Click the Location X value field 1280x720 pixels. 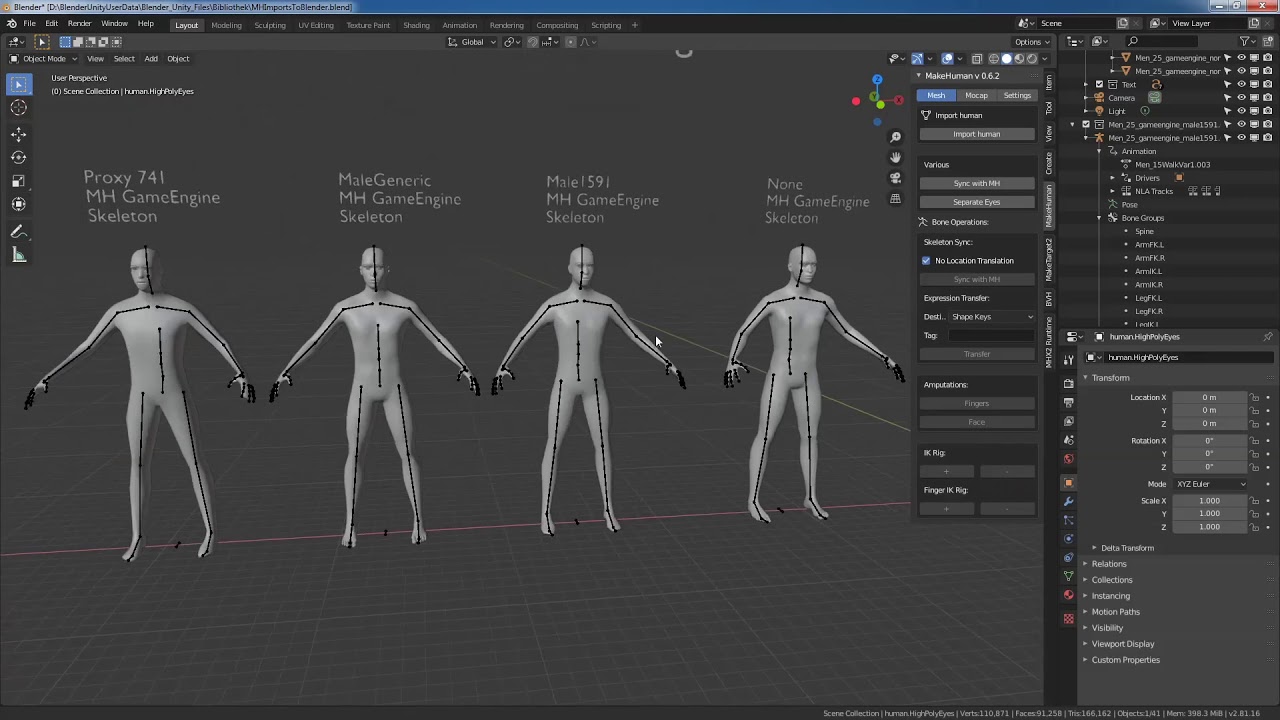(1210, 398)
